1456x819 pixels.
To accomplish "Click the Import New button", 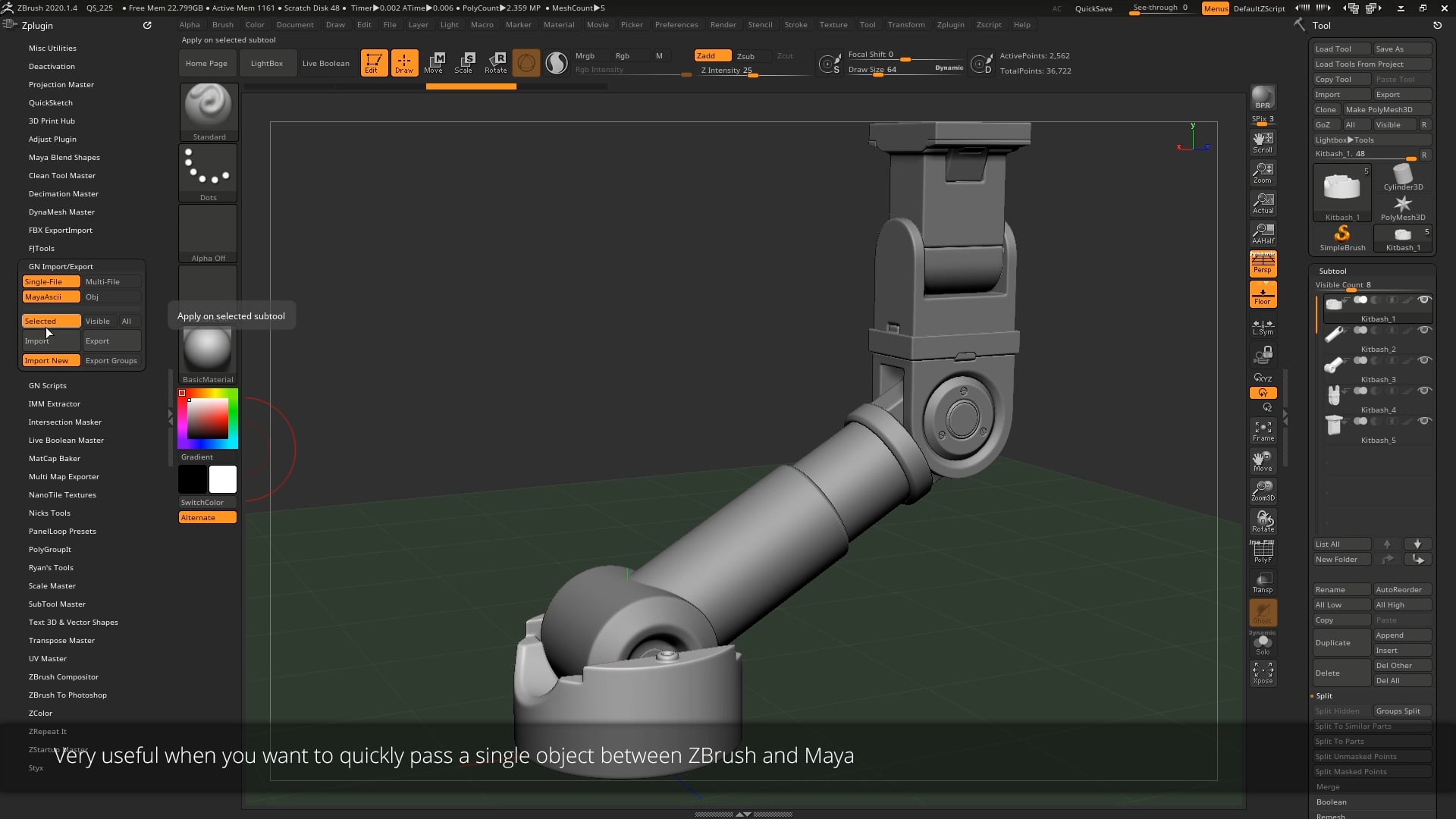I will pos(51,360).
